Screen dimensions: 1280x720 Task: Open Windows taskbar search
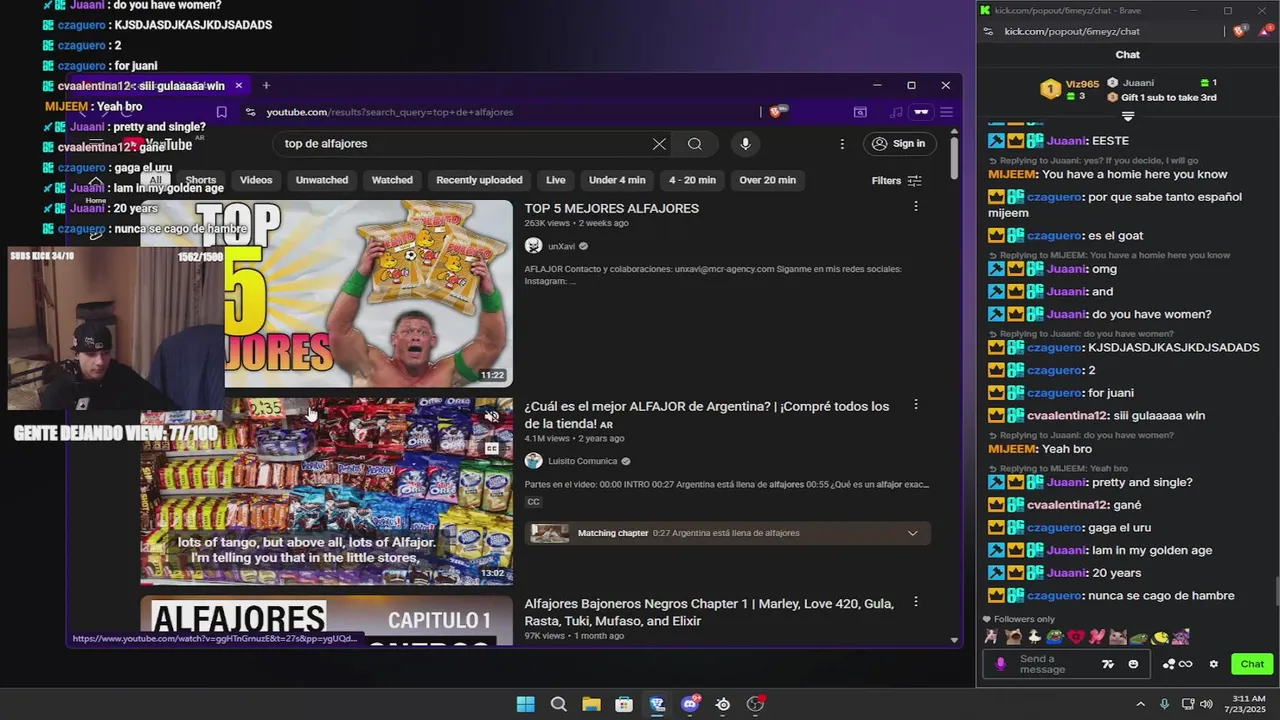tap(559, 704)
